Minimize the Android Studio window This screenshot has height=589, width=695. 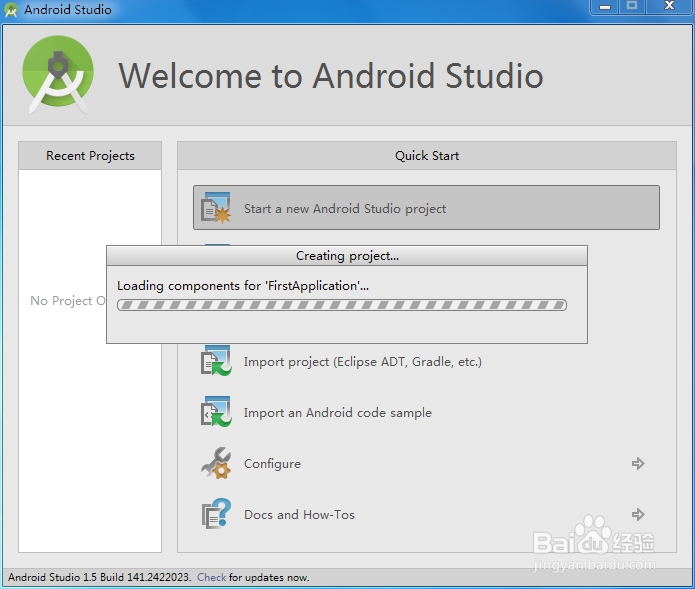click(x=605, y=7)
